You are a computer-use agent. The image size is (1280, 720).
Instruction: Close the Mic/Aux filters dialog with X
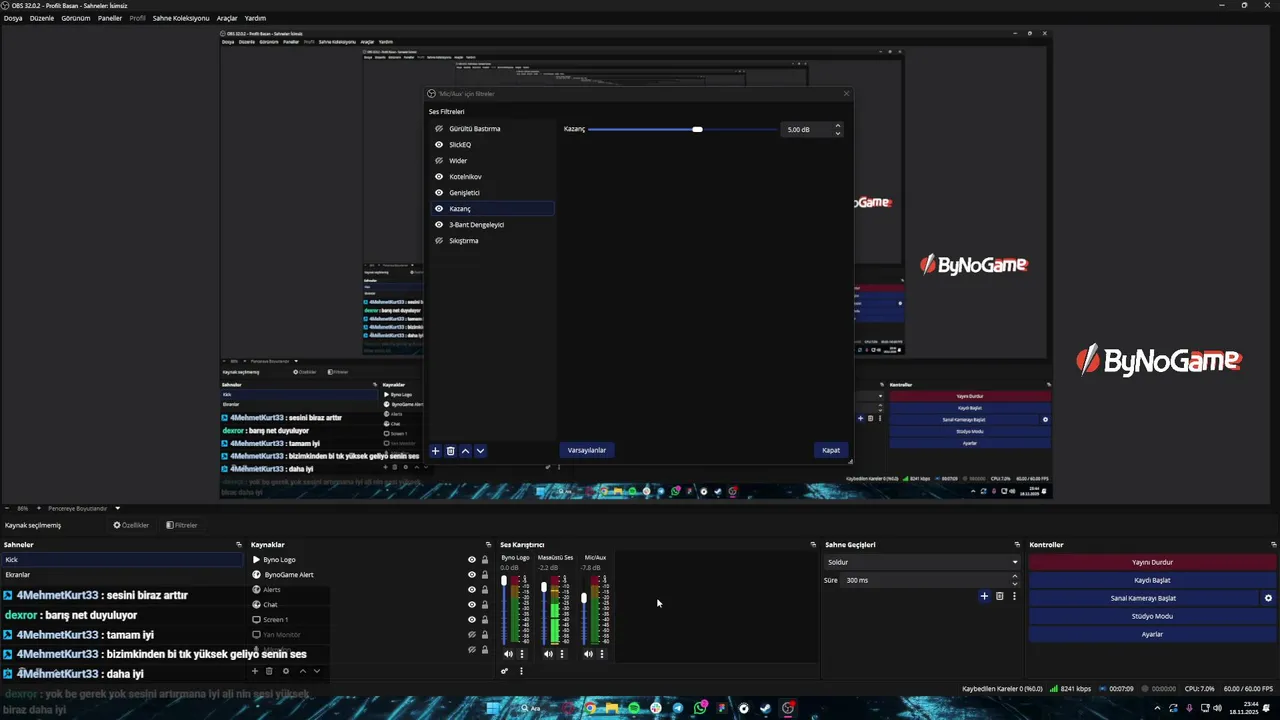pyautogui.click(x=846, y=94)
